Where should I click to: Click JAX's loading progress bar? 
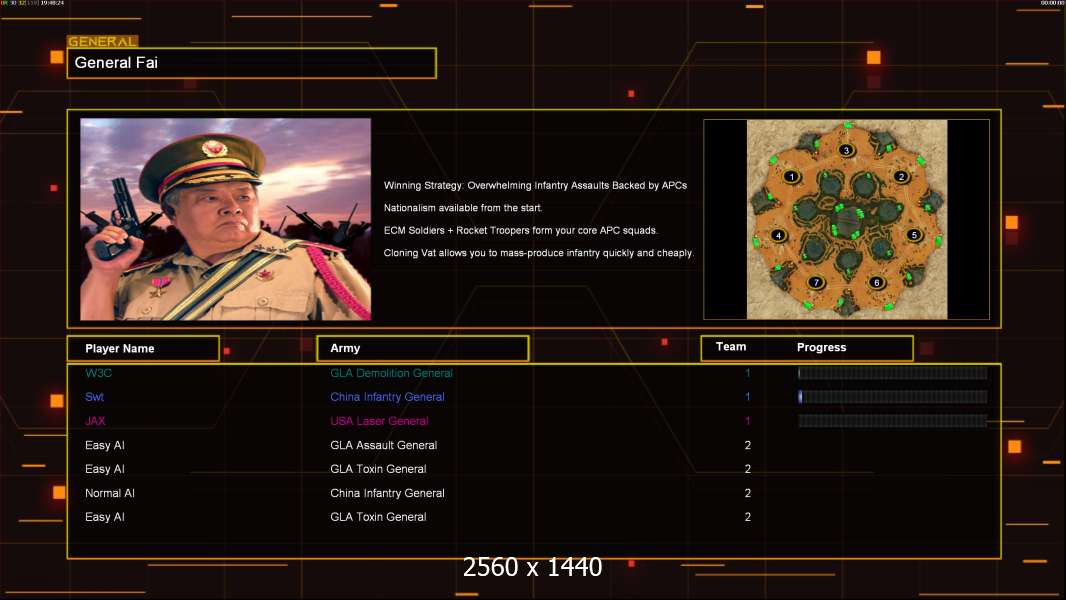(x=893, y=421)
